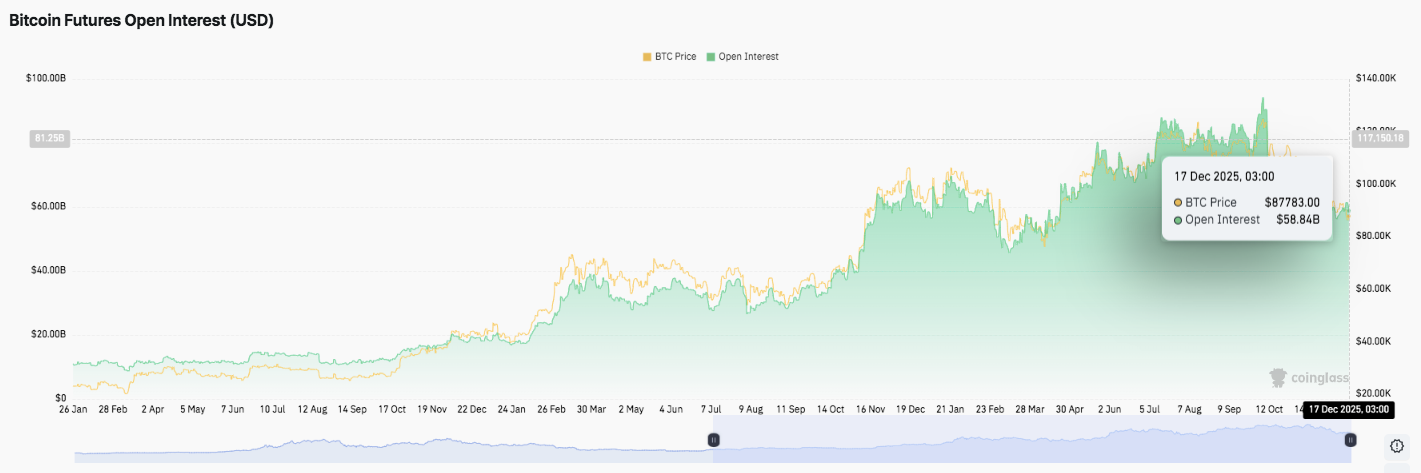Click the orange BTC Price dot in tooltip

point(1178,203)
